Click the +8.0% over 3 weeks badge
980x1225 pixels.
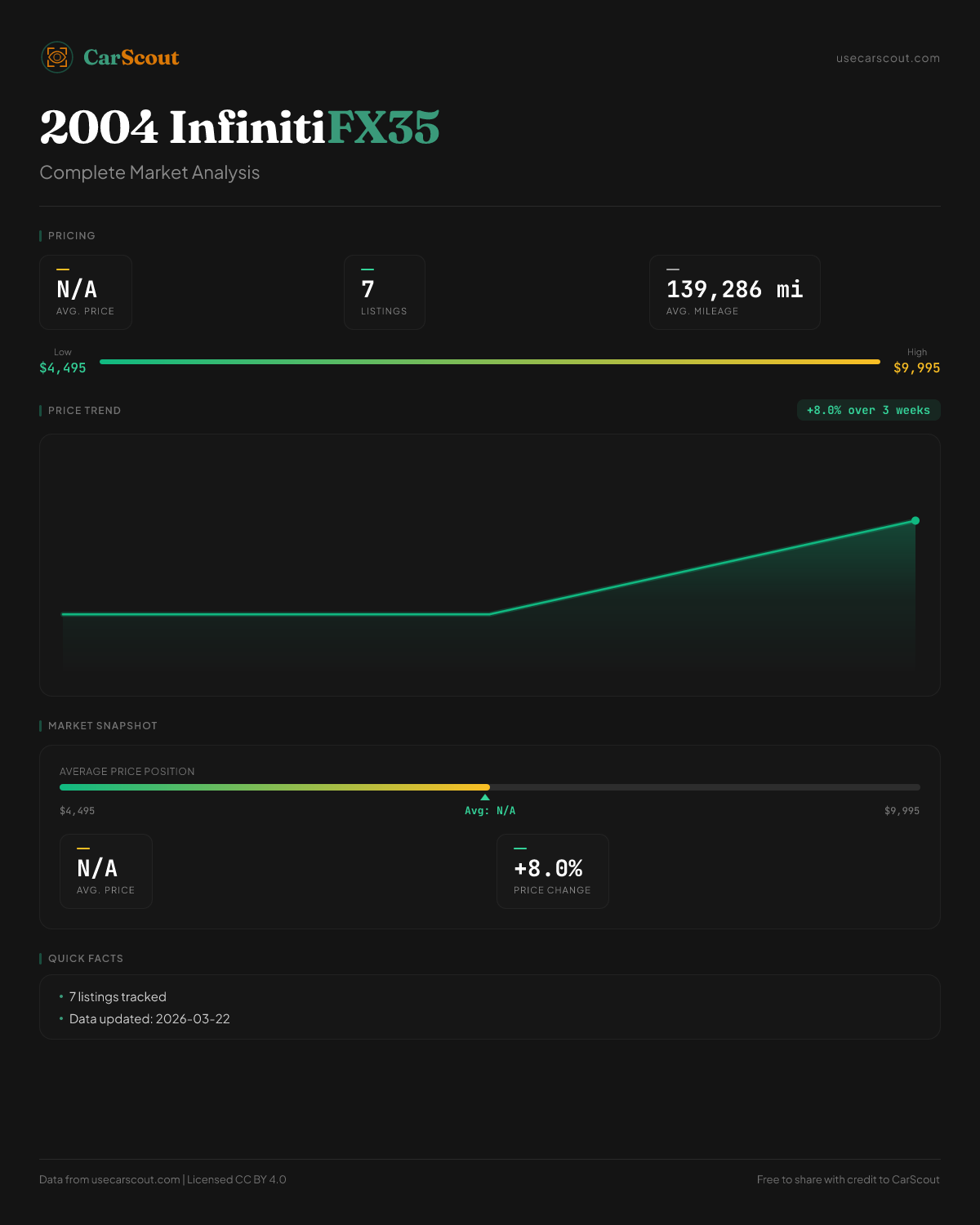868,410
